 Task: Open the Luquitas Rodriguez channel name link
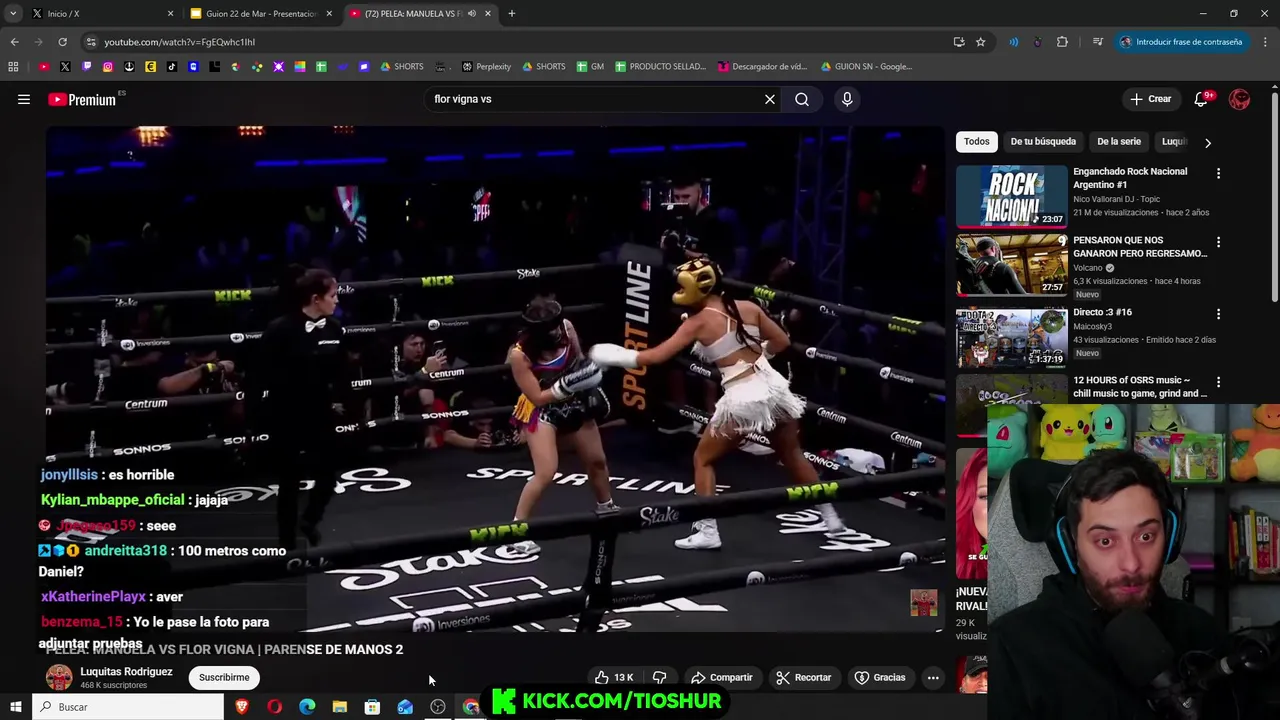(126, 672)
